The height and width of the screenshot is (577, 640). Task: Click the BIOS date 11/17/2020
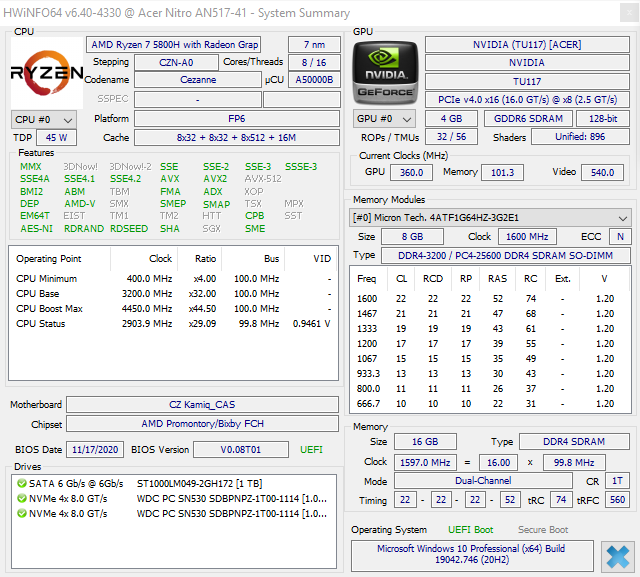coord(95,450)
